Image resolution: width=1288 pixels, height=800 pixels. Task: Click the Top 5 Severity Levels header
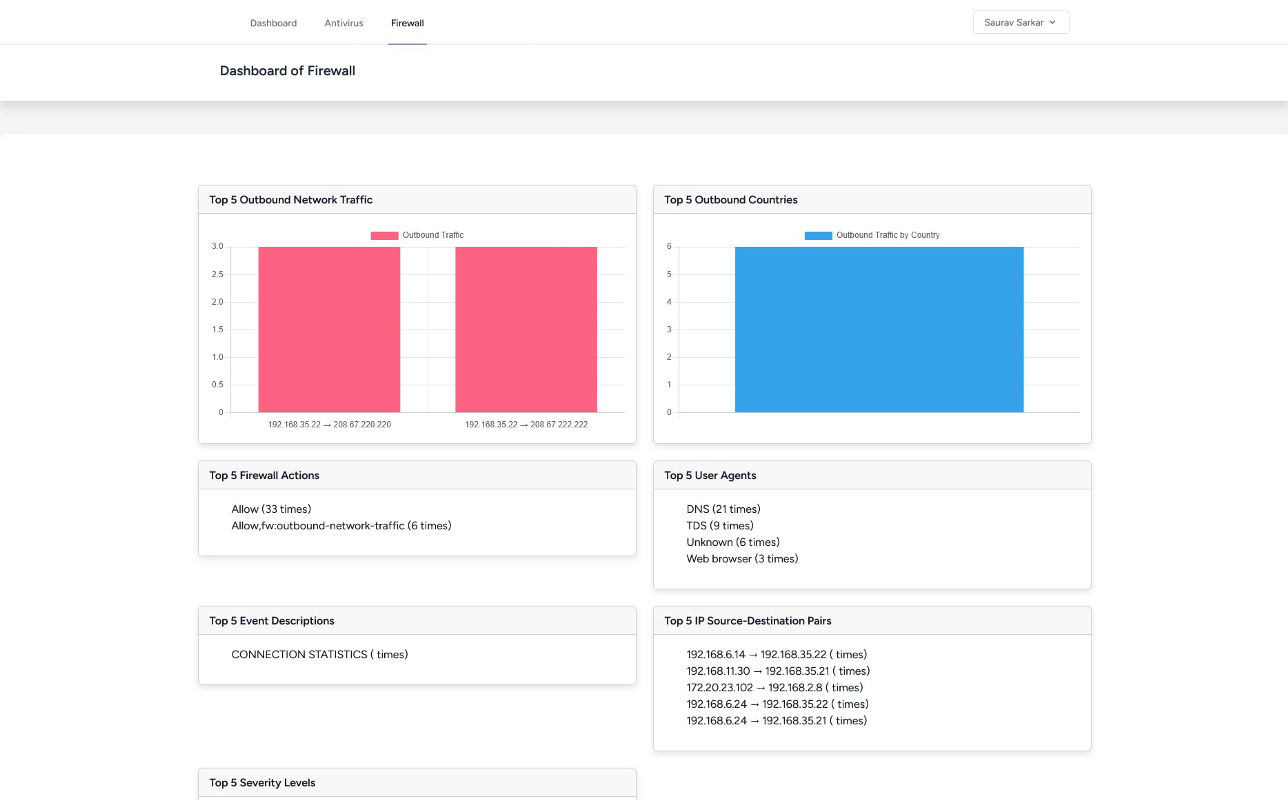(262, 783)
